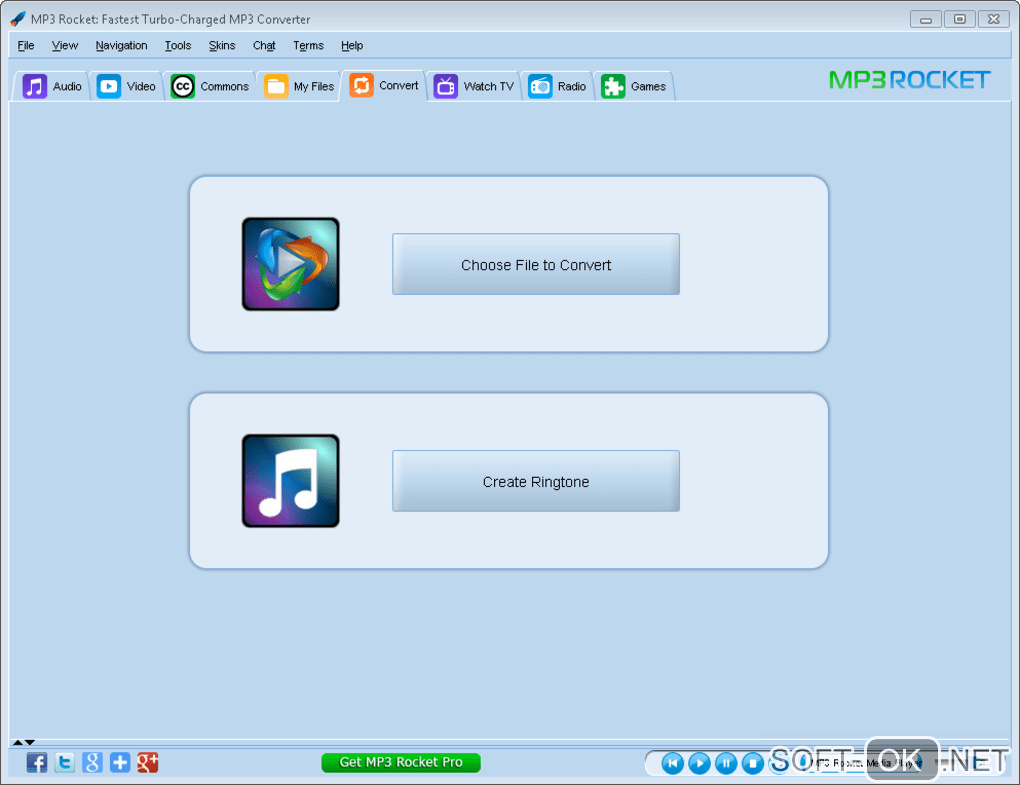Maximize the MP3 Rocket window
Image resolution: width=1020 pixels, height=785 pixels.
point(960,20)
